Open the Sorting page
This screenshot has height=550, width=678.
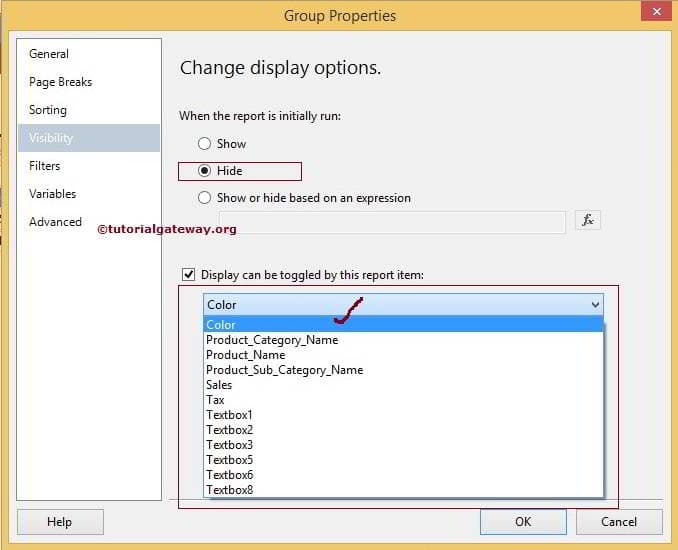[x=89, y=110]
